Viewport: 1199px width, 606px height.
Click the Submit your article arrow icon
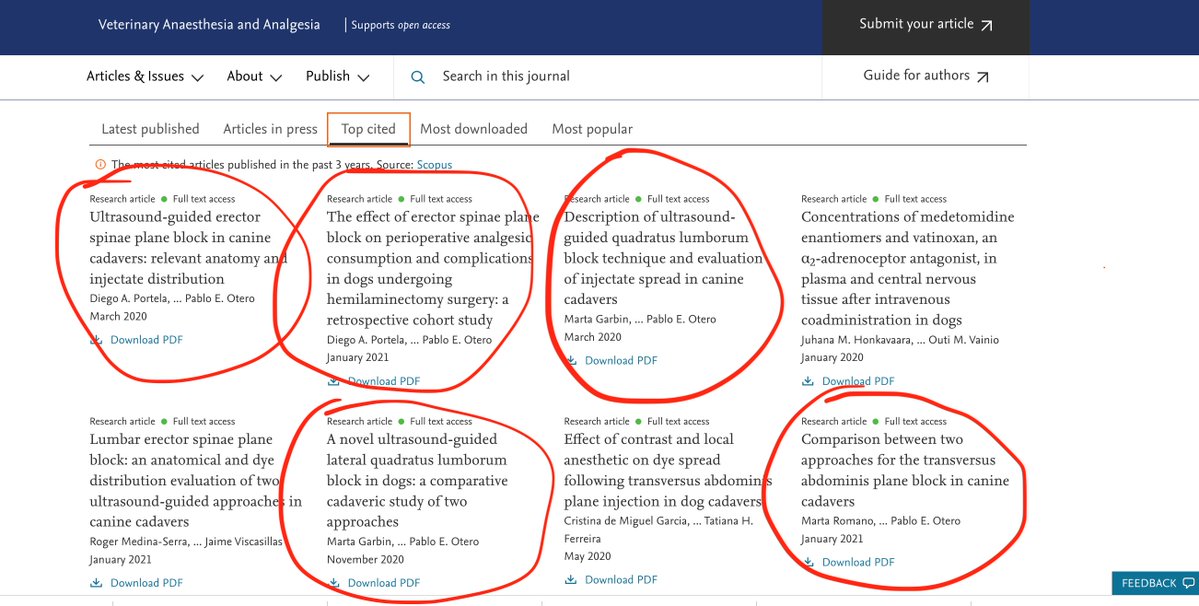986,25
